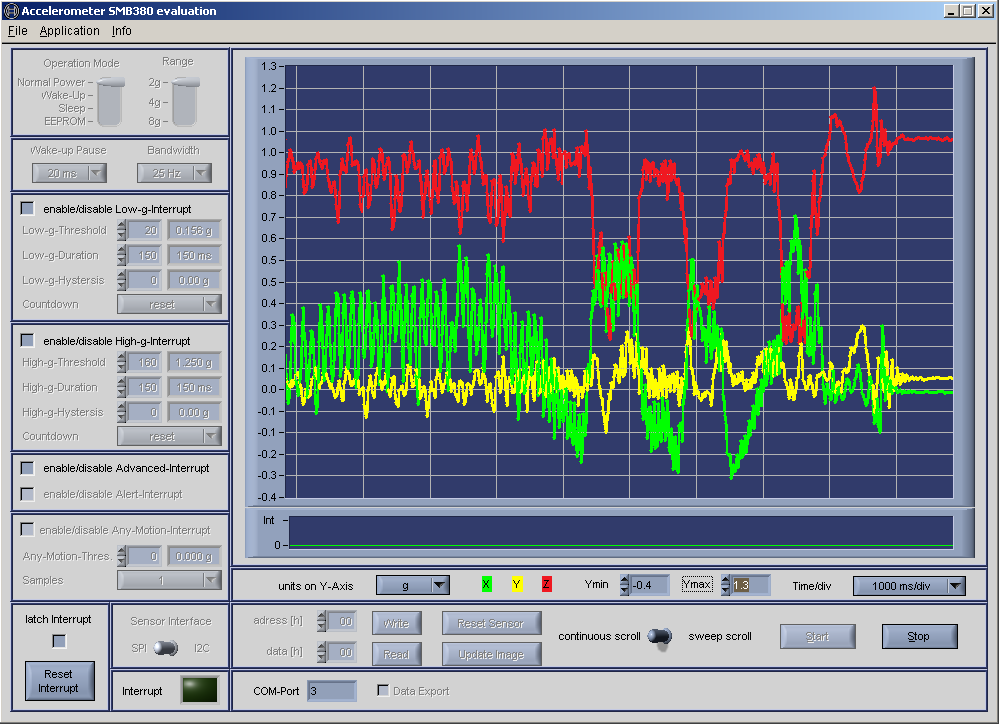Viewport: 999px width, 724px height.
Task: Tick the Data Export checkbox
Action: pyautogui.click(x=383, y=691)
